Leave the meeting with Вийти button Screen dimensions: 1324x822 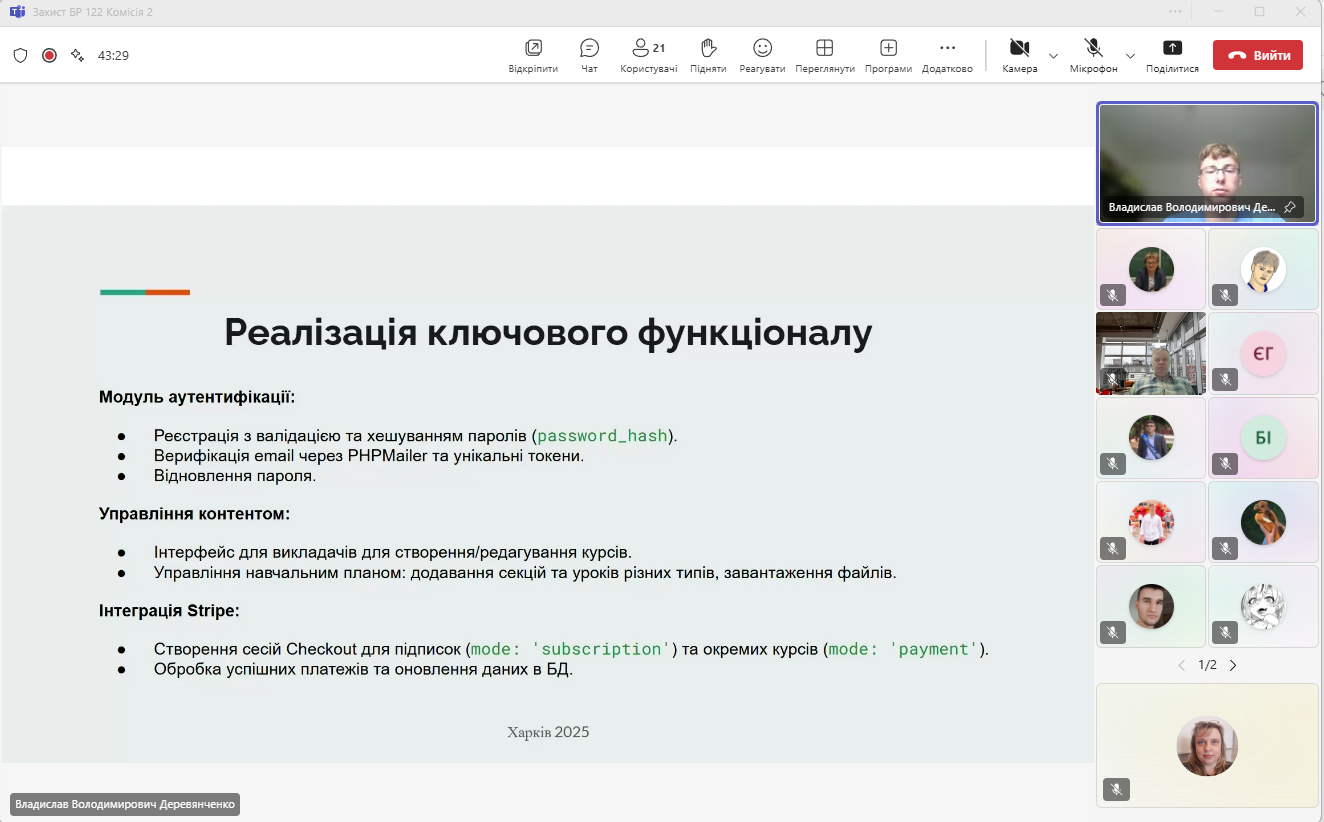[x=1257, y=55]
